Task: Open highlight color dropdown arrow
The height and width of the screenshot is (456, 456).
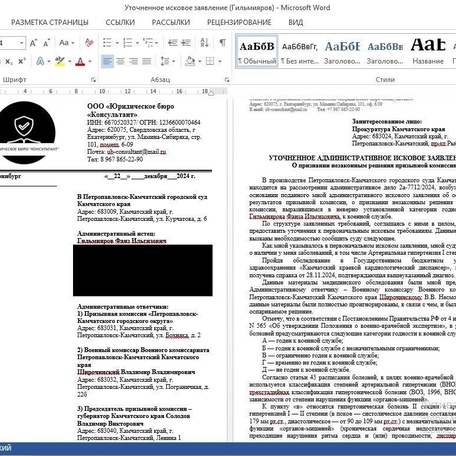Action: 70,62
